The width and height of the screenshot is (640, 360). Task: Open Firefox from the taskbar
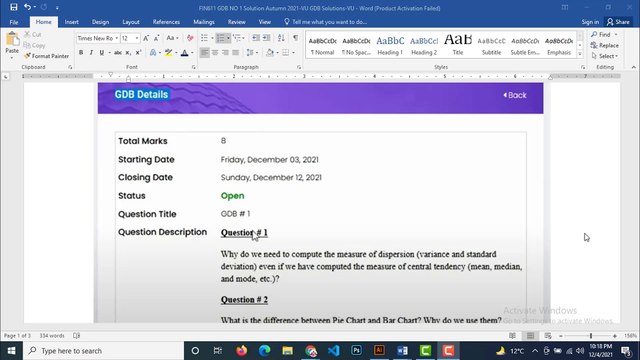[241, 351]
